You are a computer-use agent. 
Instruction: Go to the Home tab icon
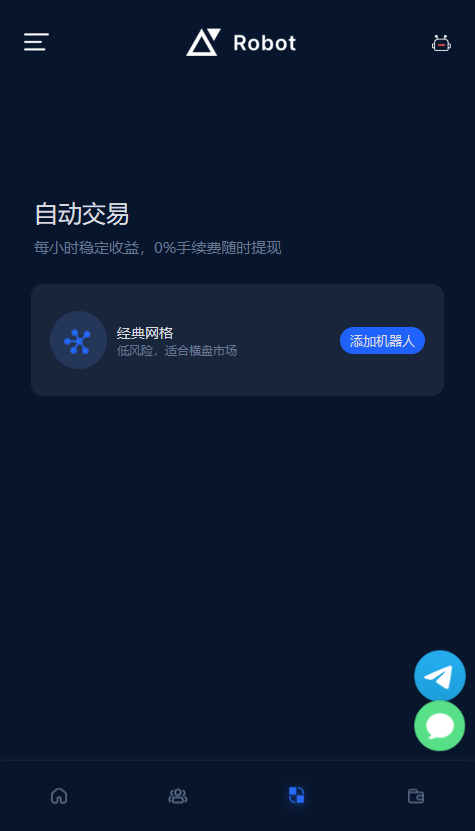click(59, 795)
